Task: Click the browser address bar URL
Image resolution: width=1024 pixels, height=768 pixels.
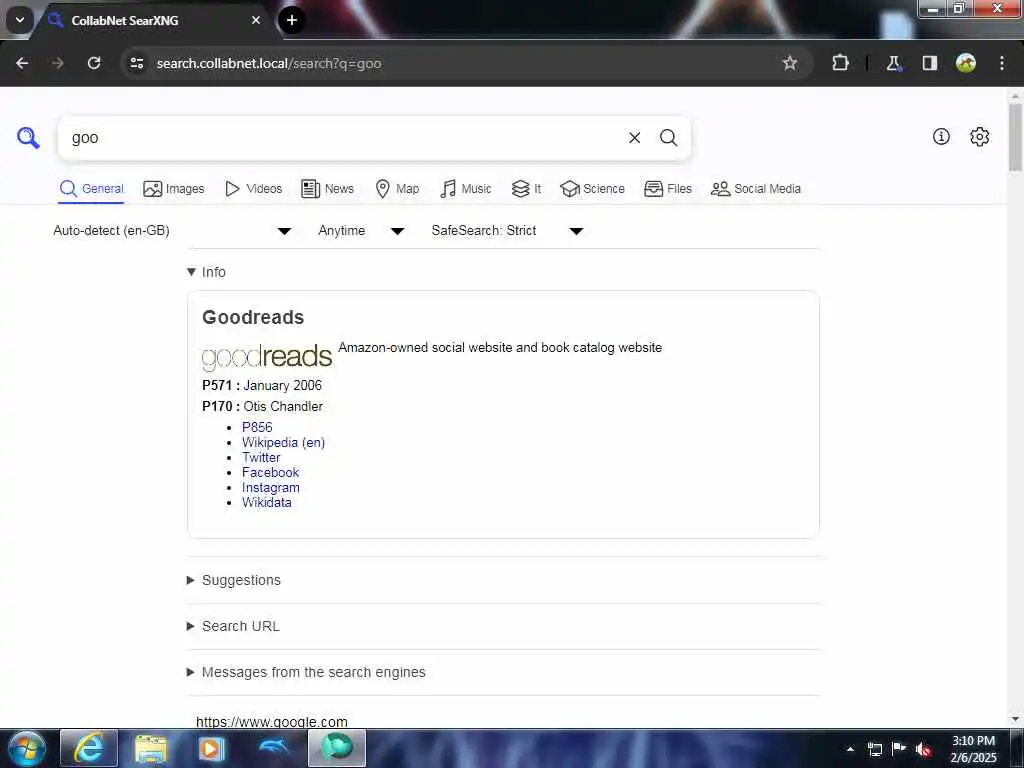Action: (269, 63)
